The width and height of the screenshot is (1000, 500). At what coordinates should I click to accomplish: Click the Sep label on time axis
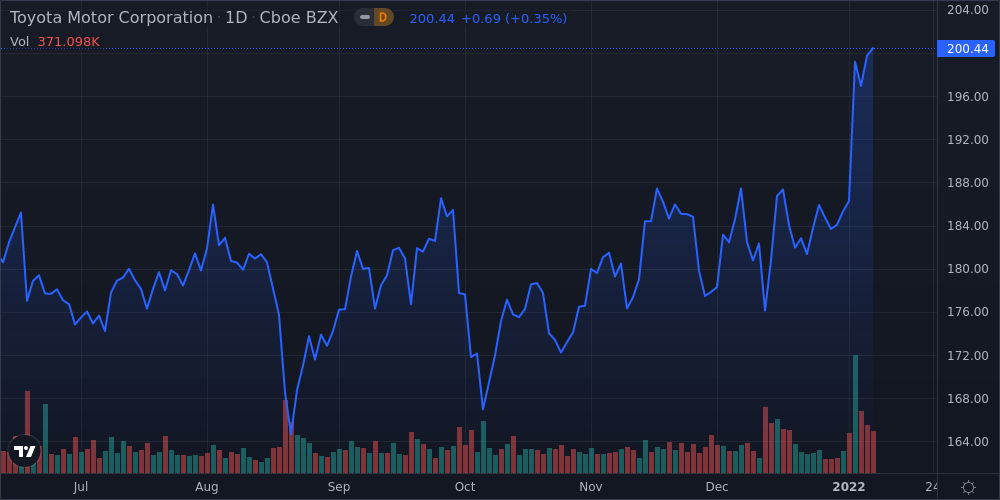pyautogui.click(x=339, y=487)
